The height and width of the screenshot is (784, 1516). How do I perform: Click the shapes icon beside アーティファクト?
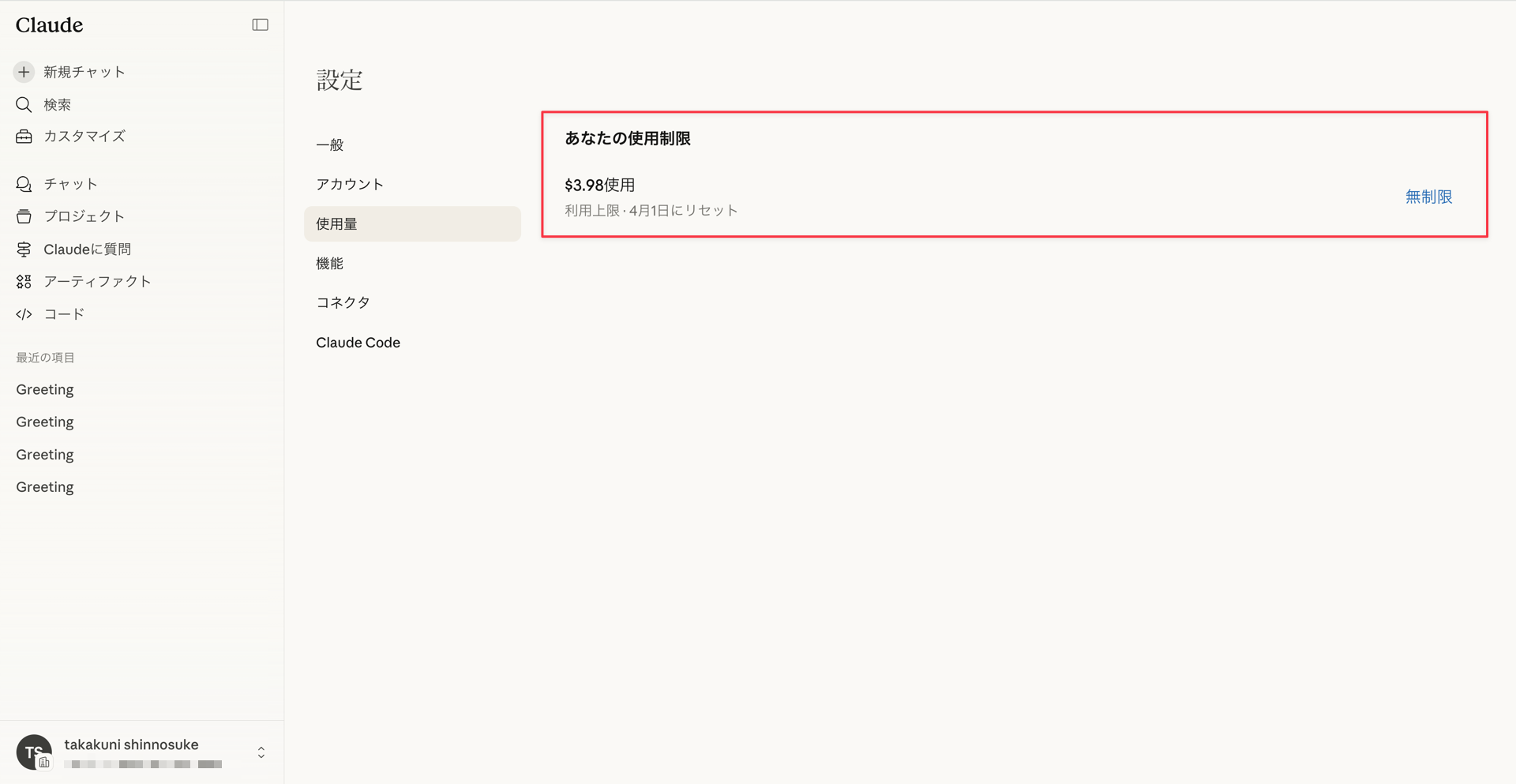pyautogui.click(x=24, y=281)
